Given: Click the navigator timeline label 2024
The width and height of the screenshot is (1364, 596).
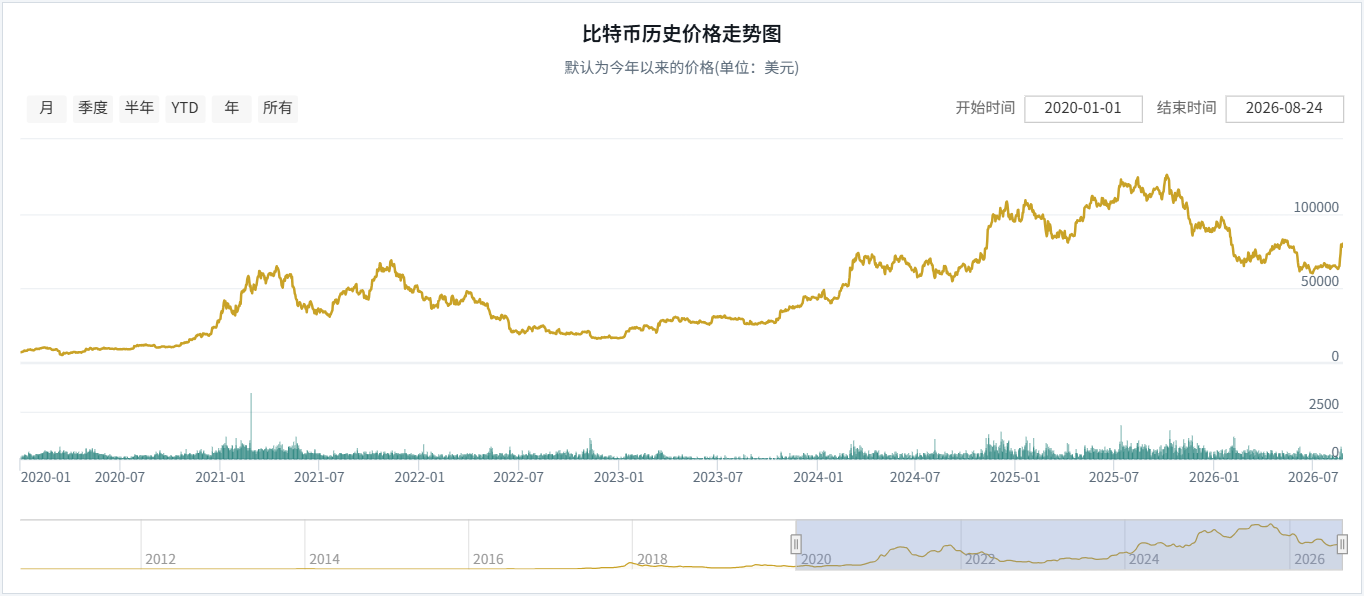Looking at the screenshot, I should pos(1145,560).
